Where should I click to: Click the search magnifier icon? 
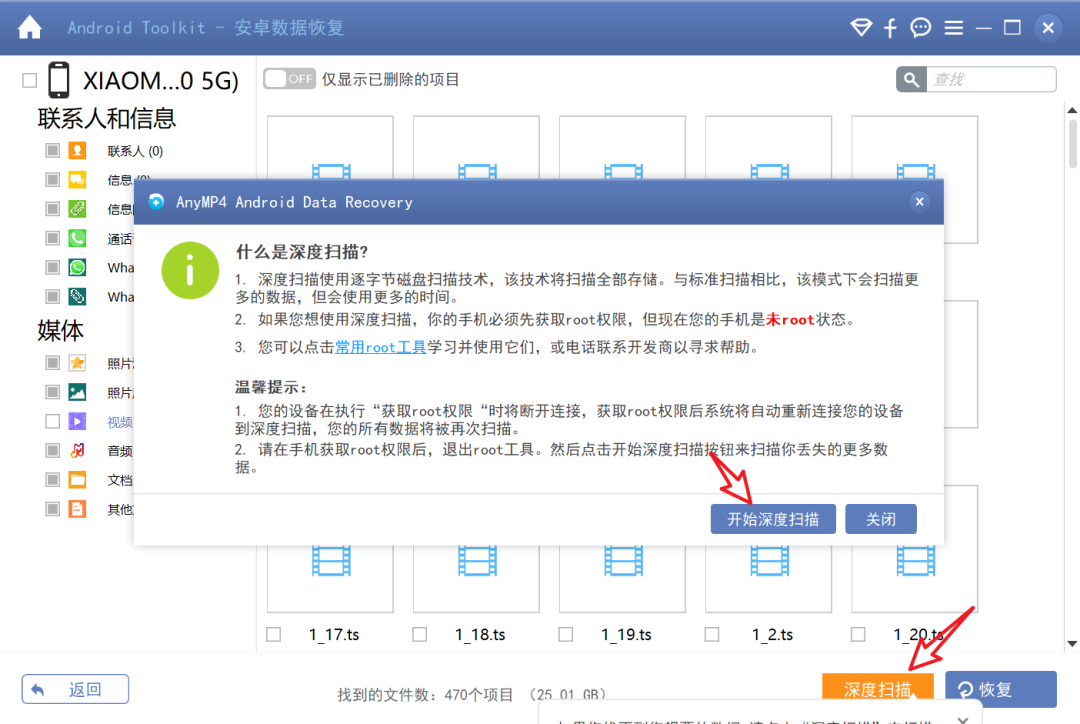911,79
